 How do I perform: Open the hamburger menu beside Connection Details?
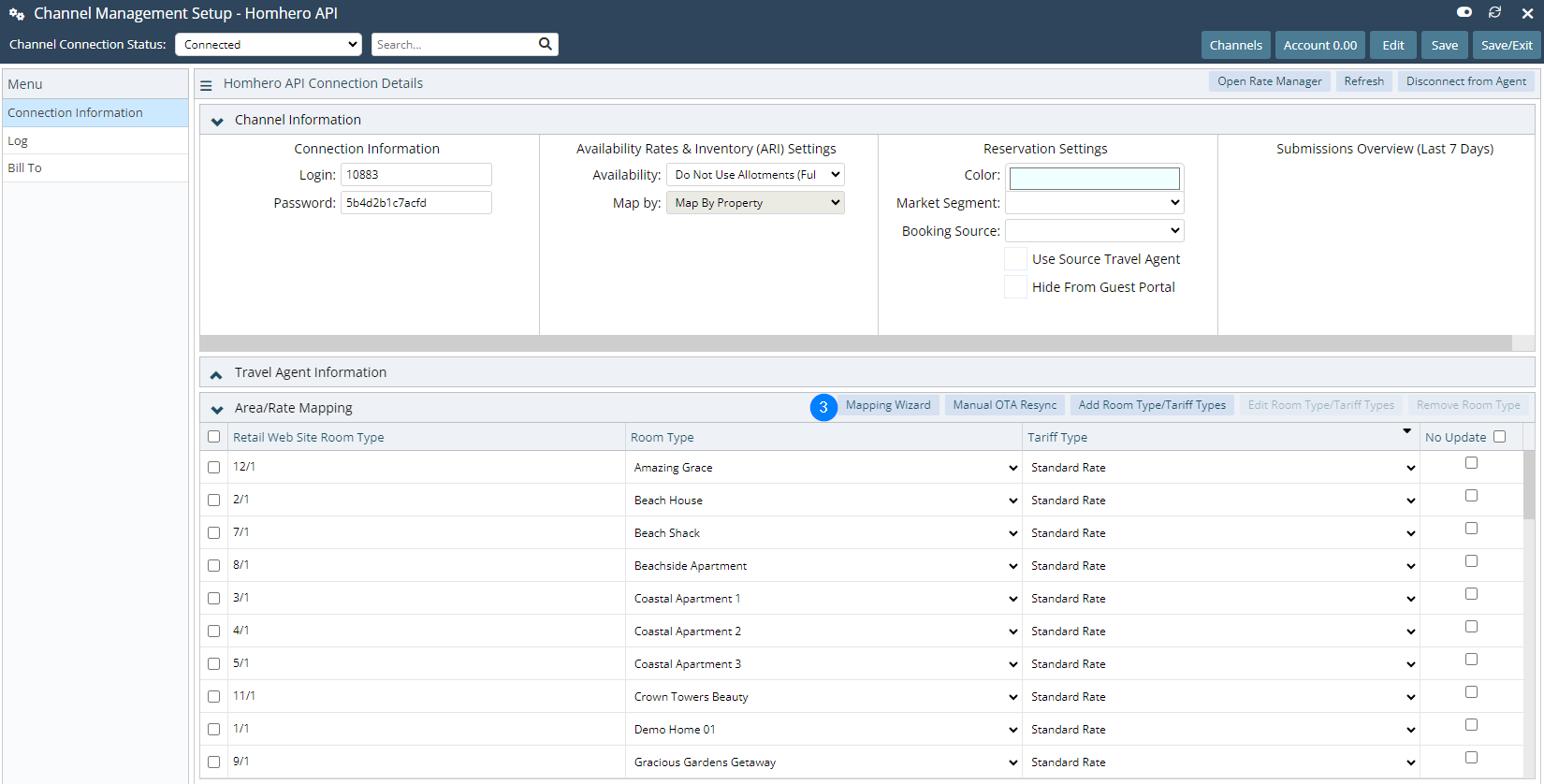pos(206,84)
